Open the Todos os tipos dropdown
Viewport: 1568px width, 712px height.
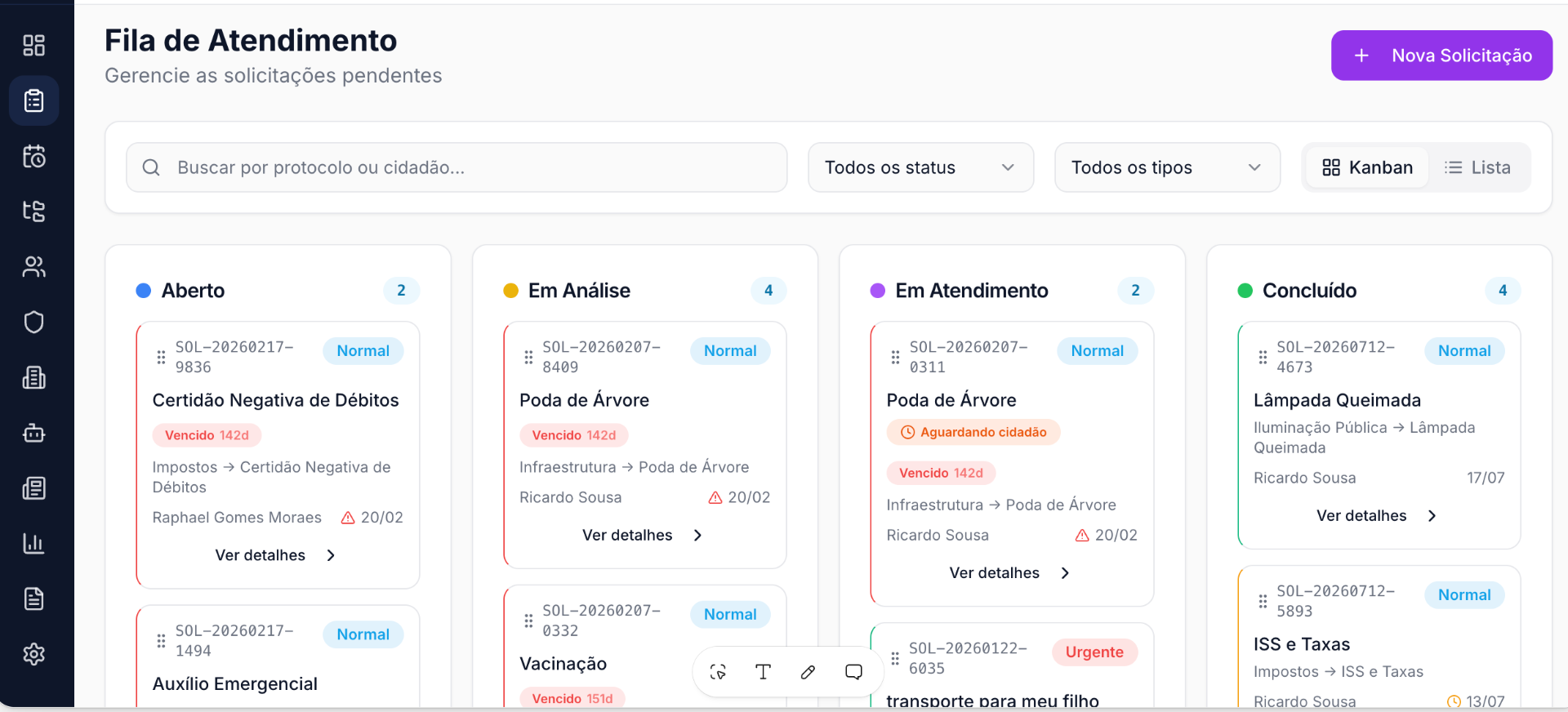pos(1167,167)
